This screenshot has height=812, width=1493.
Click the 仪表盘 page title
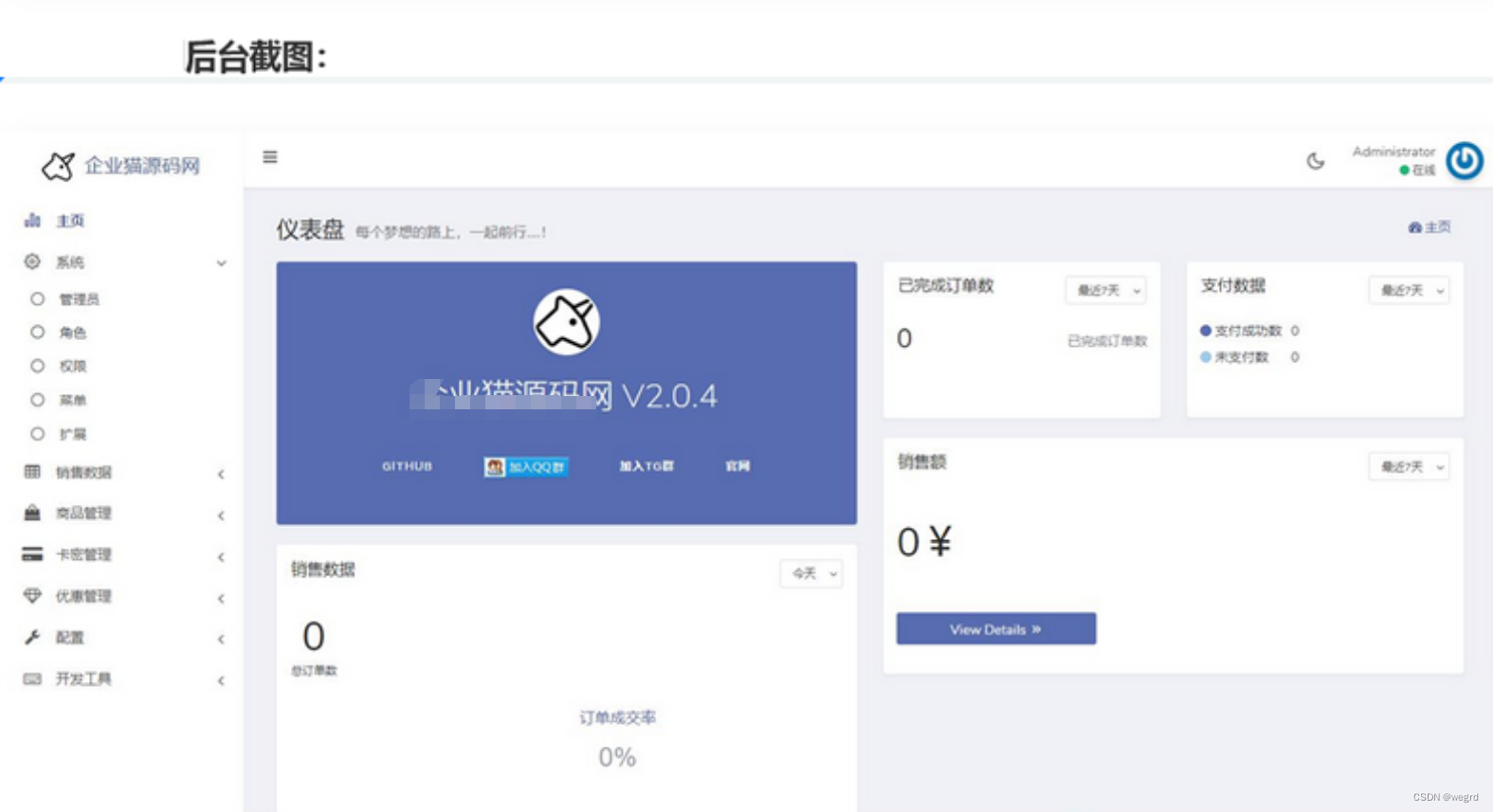pos(310,230)
